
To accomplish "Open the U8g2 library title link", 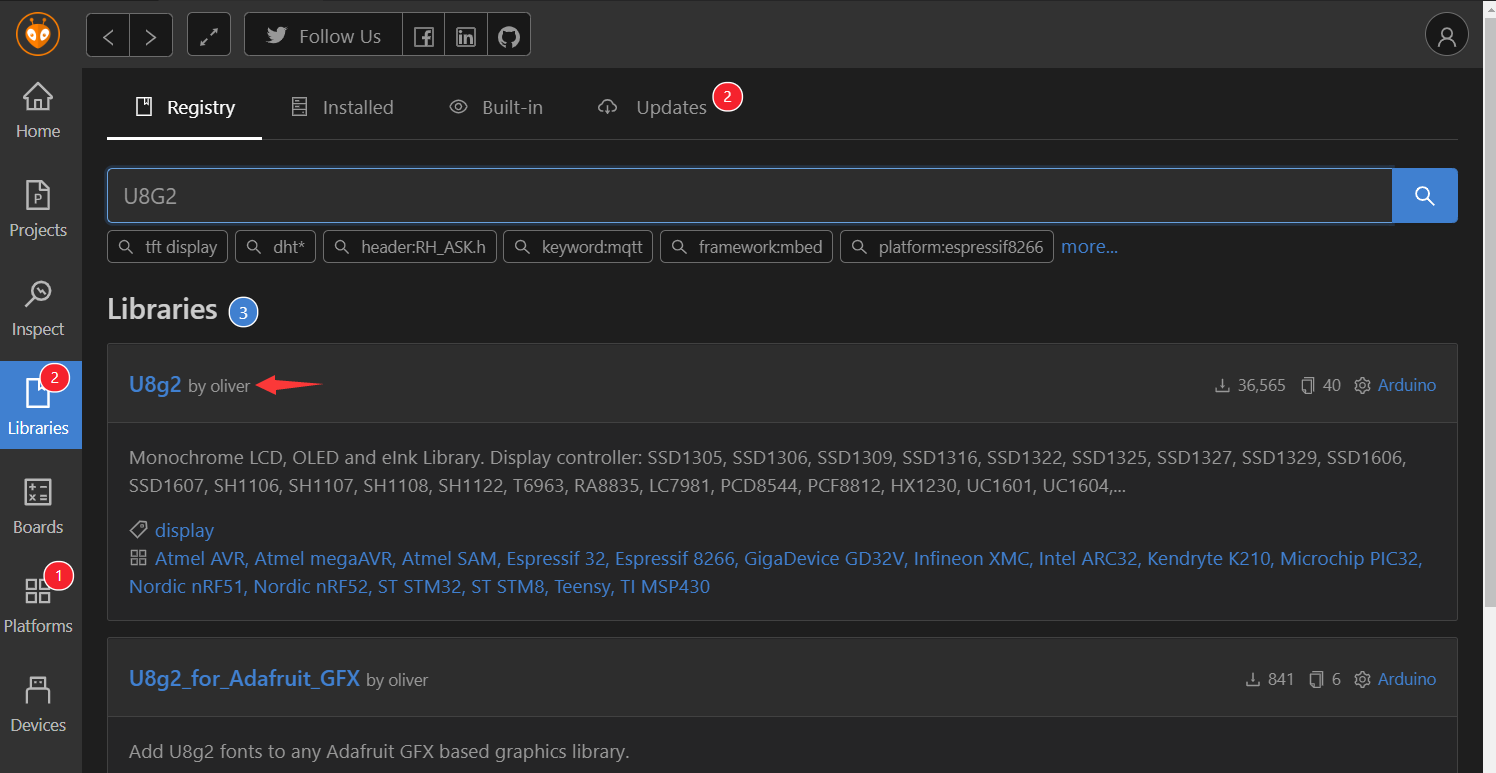I will pyautogui.click(x=155, y=385).
